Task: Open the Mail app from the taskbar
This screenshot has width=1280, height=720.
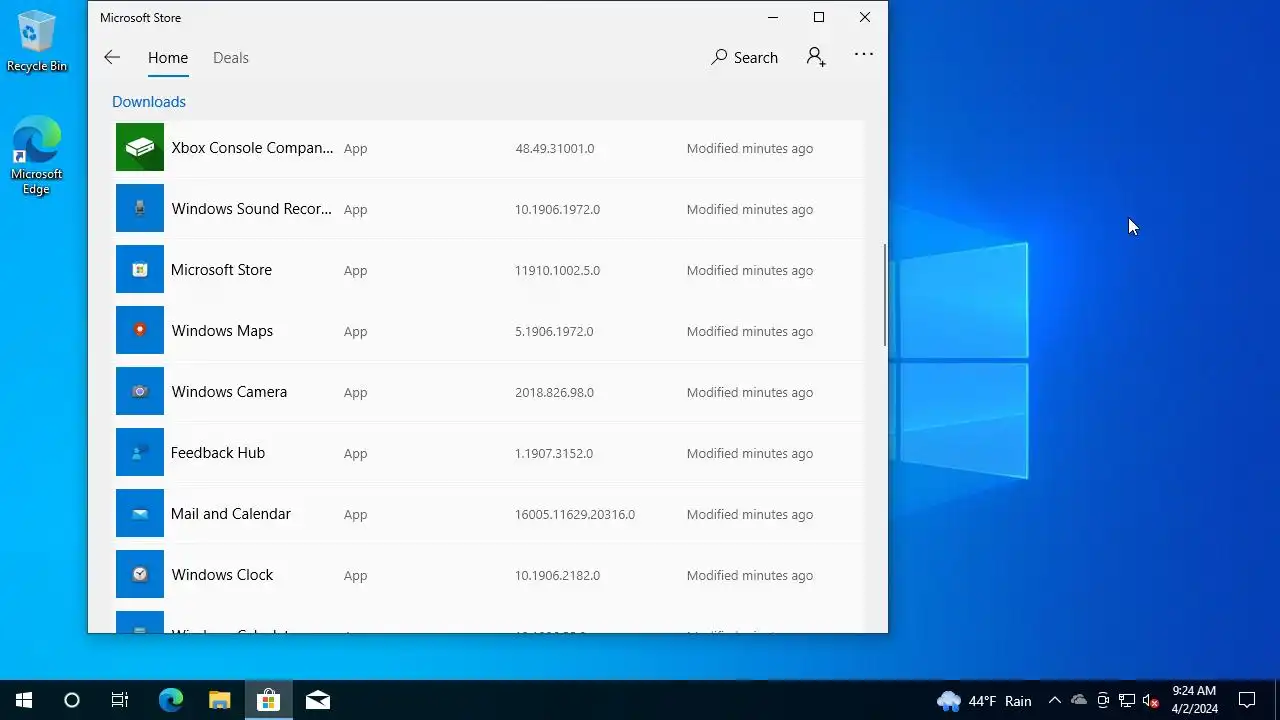Action: coord(318,700)
